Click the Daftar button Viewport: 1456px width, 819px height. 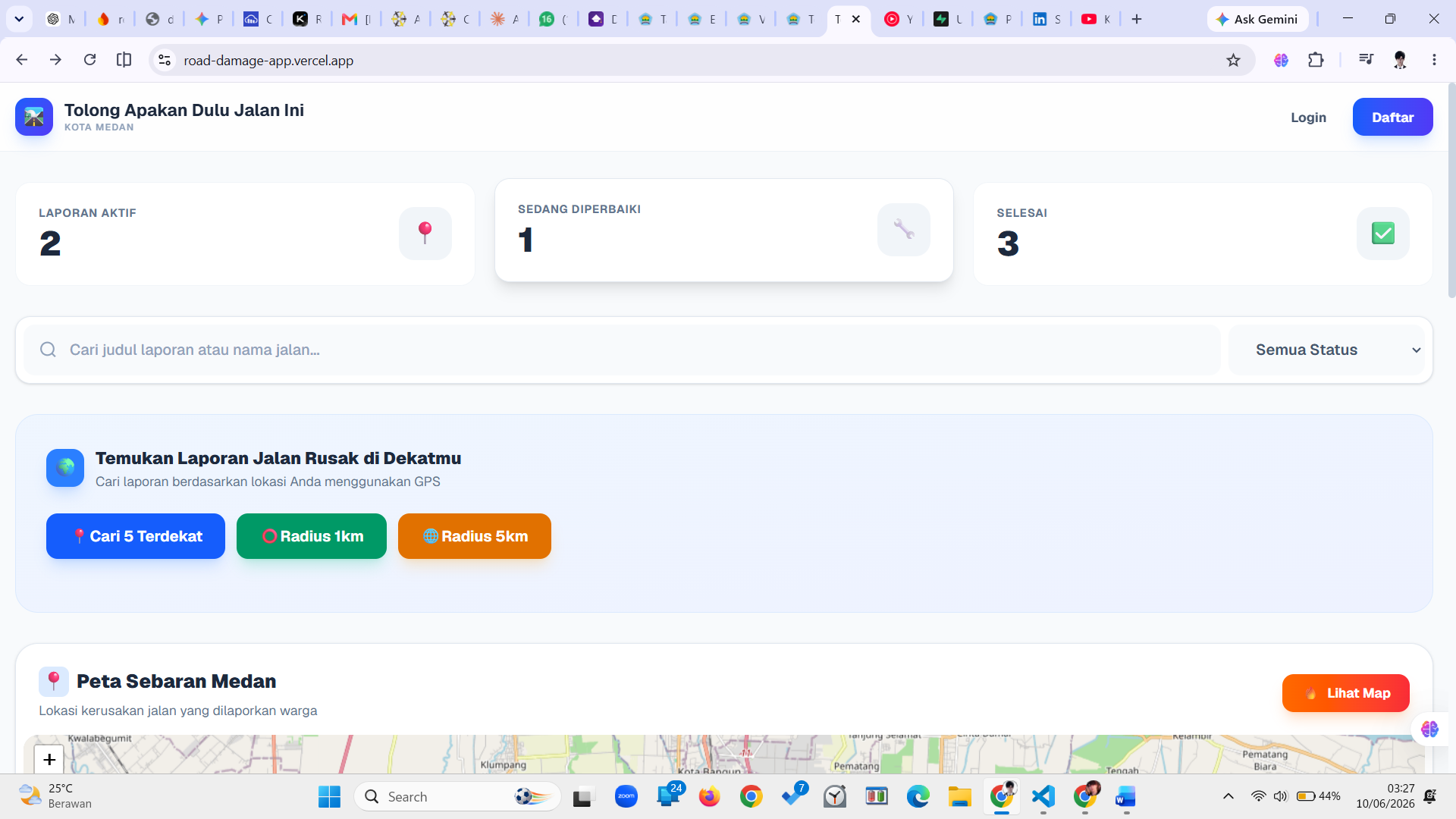(x=1393, y=117)
